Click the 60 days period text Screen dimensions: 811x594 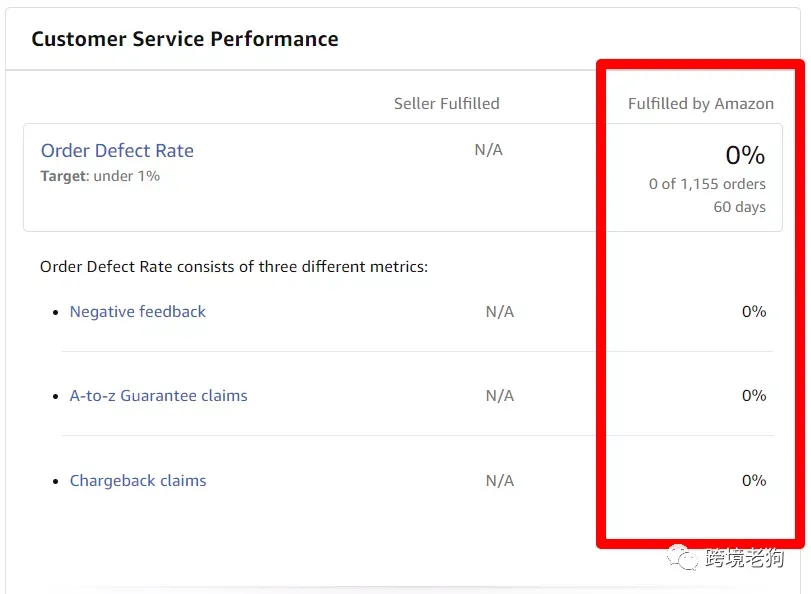[x=740, y=207]
